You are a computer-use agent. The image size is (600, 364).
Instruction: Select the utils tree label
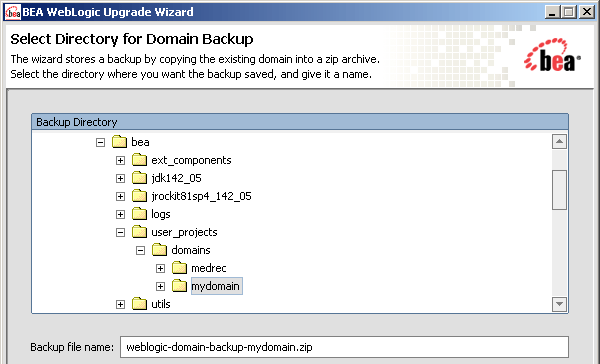pyautogui.click(x=161, y=304)
